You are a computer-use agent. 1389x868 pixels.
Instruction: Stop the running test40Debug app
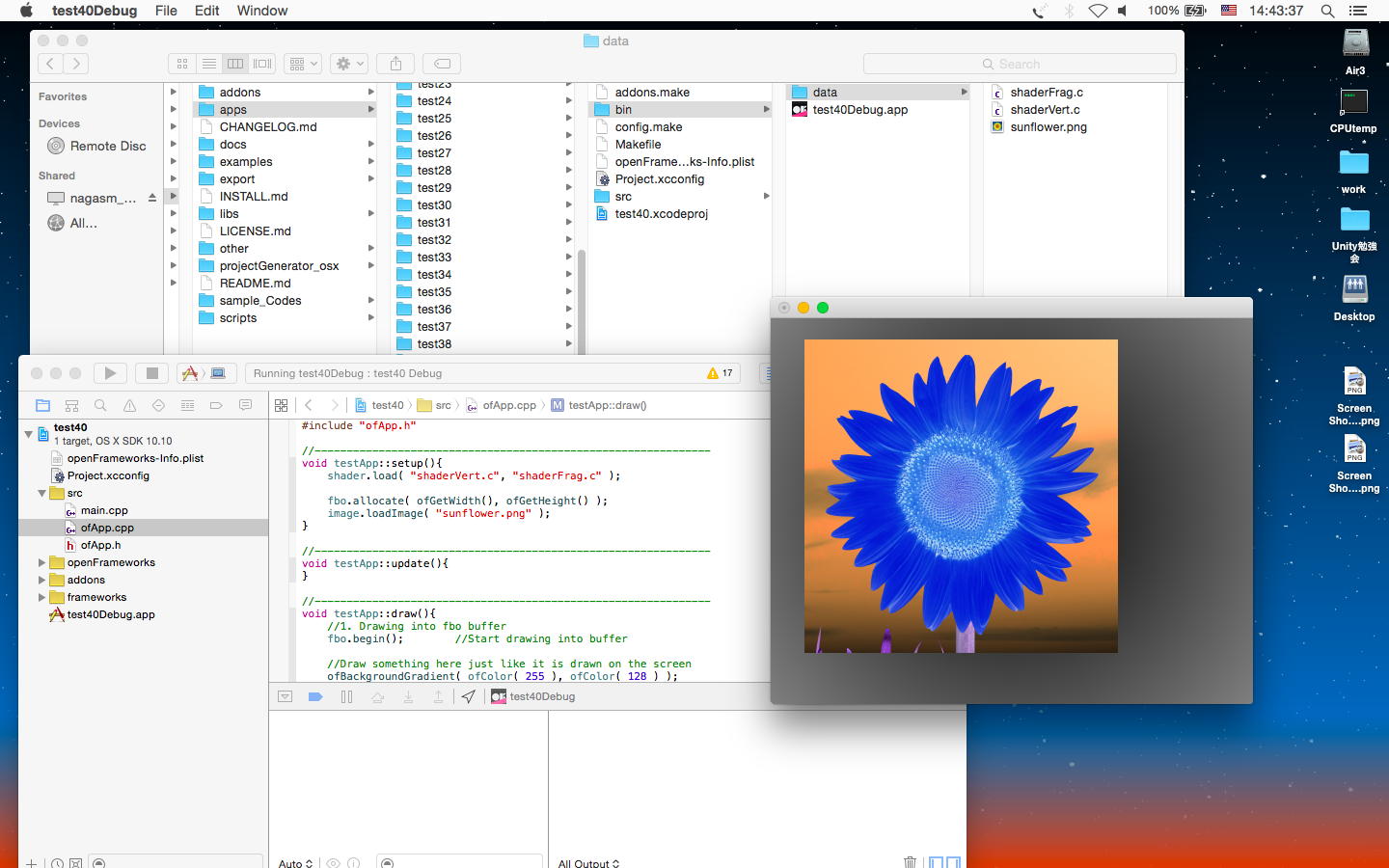pos(151,373)
